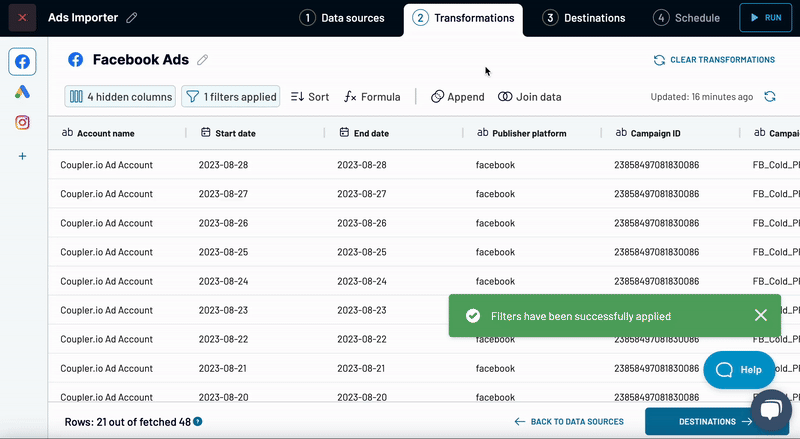This screenshot has height=439, width=800.
Task: Click Back to Data Sources link
Action: [x=569, y=422]
